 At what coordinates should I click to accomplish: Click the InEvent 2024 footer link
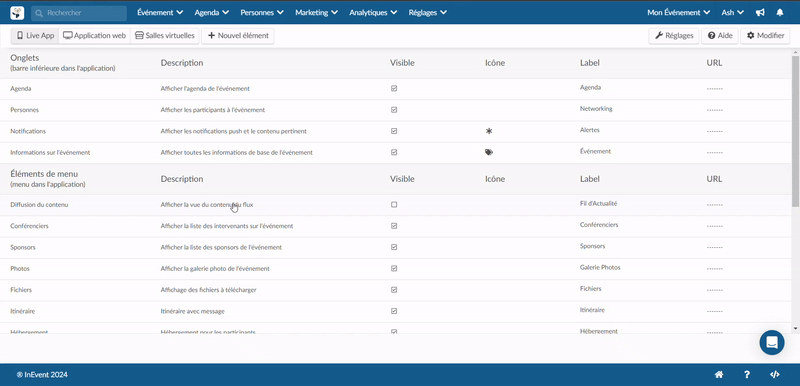tap(42, 375)
